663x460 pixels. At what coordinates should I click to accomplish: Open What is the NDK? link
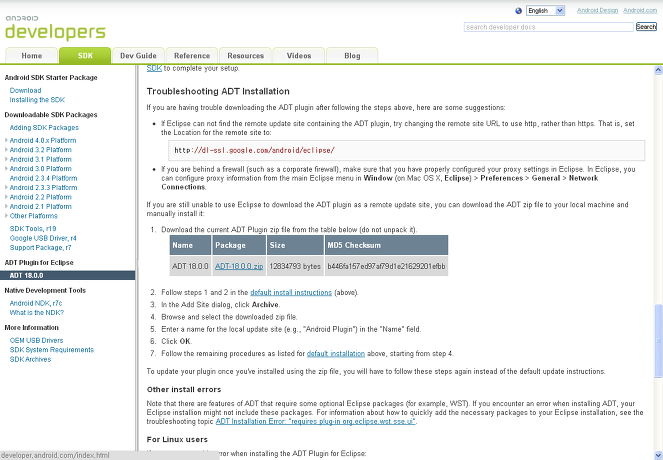click(37, 312)
